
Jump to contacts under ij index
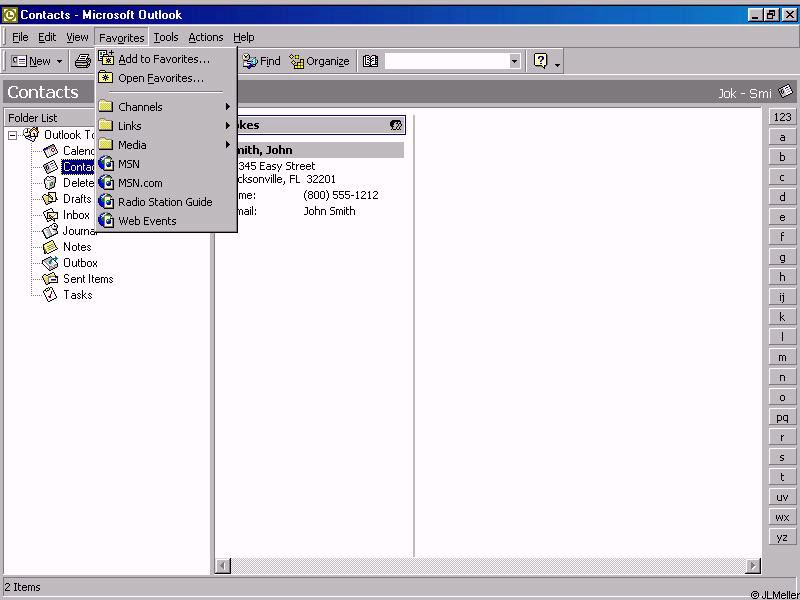point(782,297)
